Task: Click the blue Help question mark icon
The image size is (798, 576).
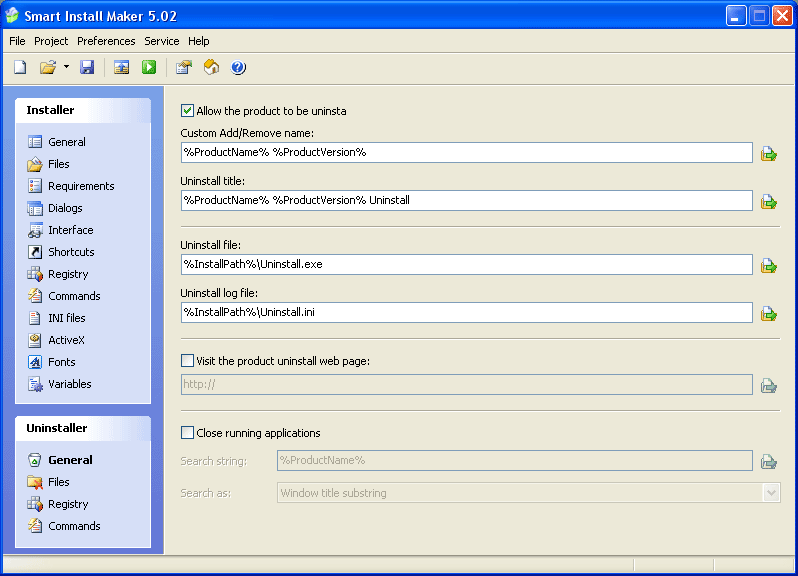Action: (238, 68)
